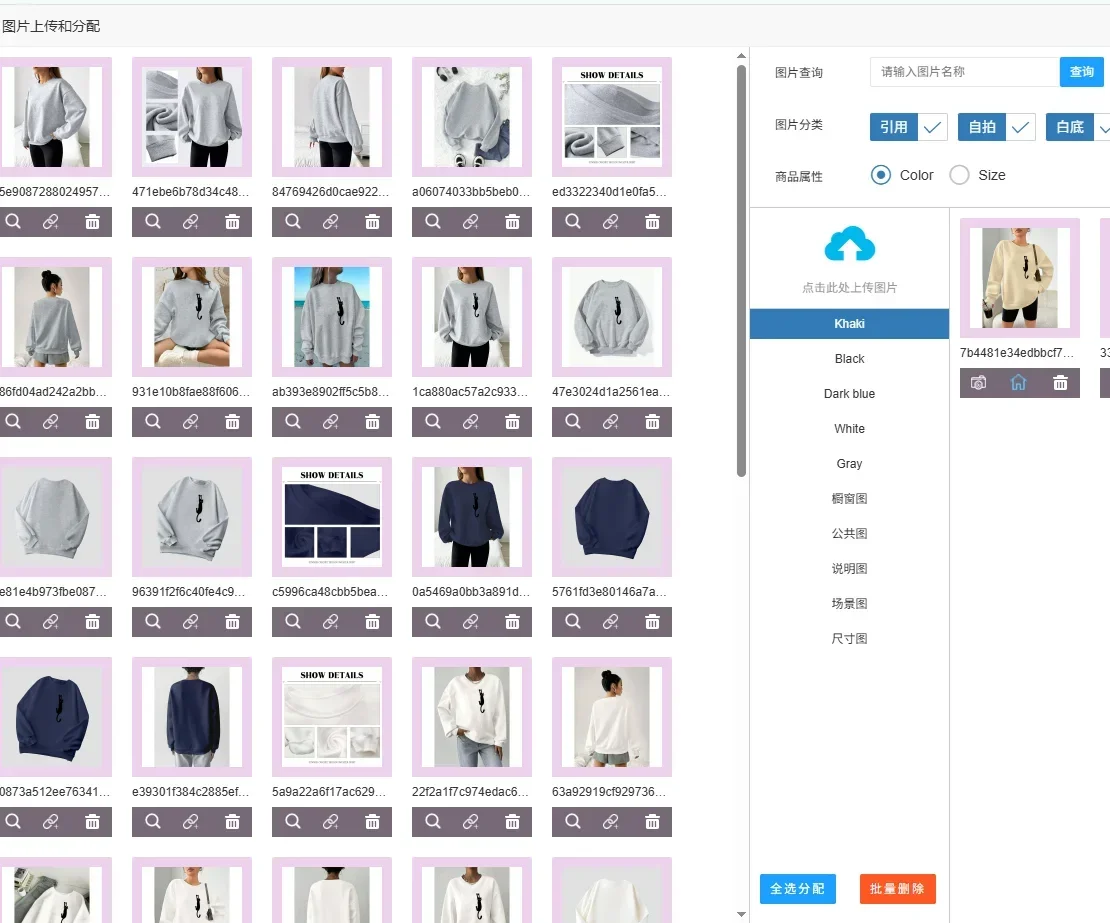
Task: Toggle the checkmark next to 引用
Action: [x=933, y=127]
